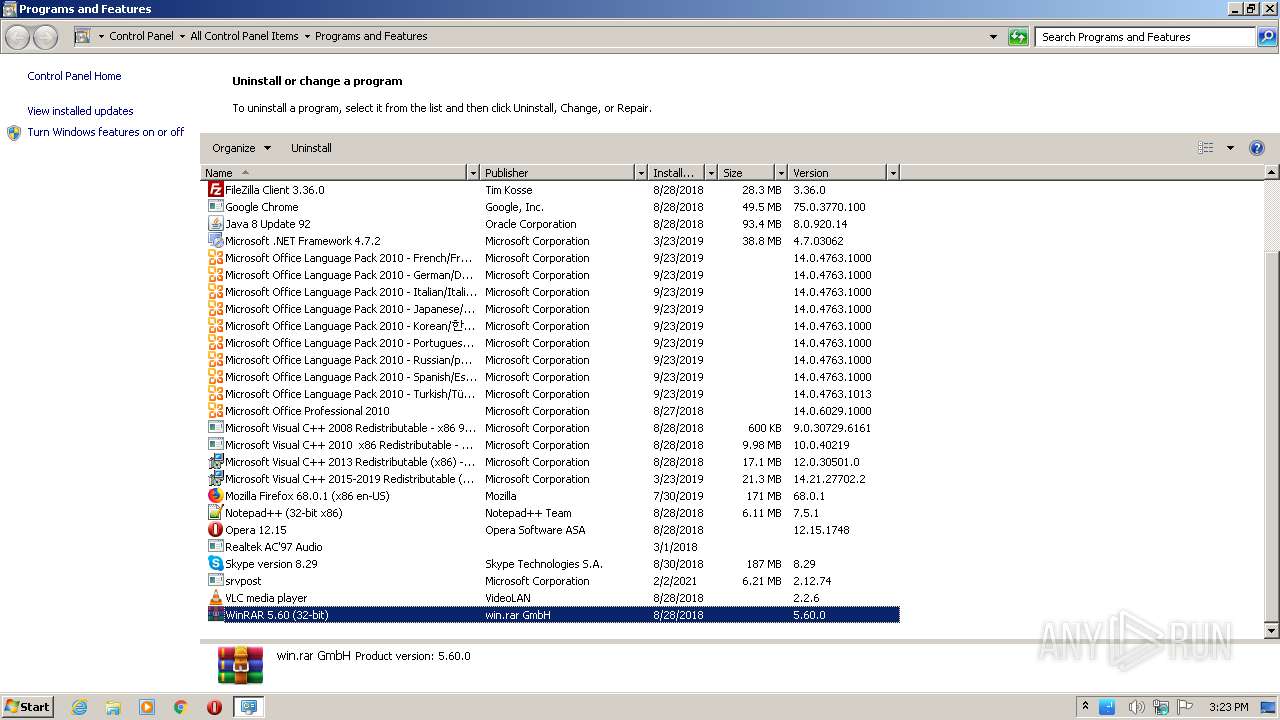1280x720 pixels.
Task: Click the Action Center flag tray icon
Action: click(1186, 707)
